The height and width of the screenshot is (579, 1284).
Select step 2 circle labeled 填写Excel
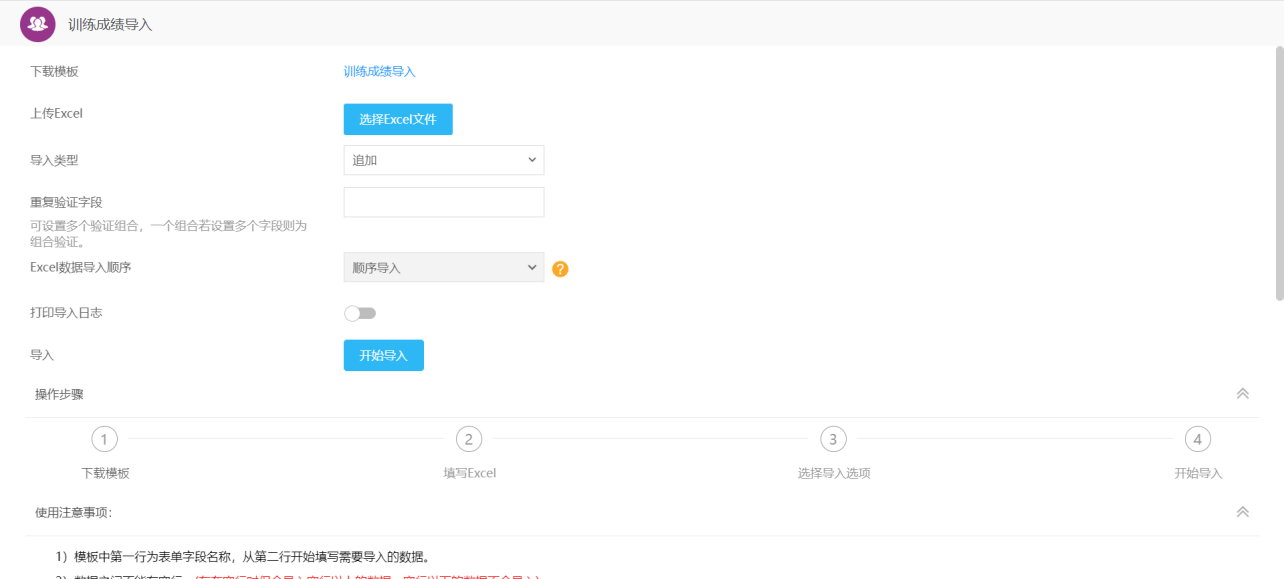[x=469, y=438]
